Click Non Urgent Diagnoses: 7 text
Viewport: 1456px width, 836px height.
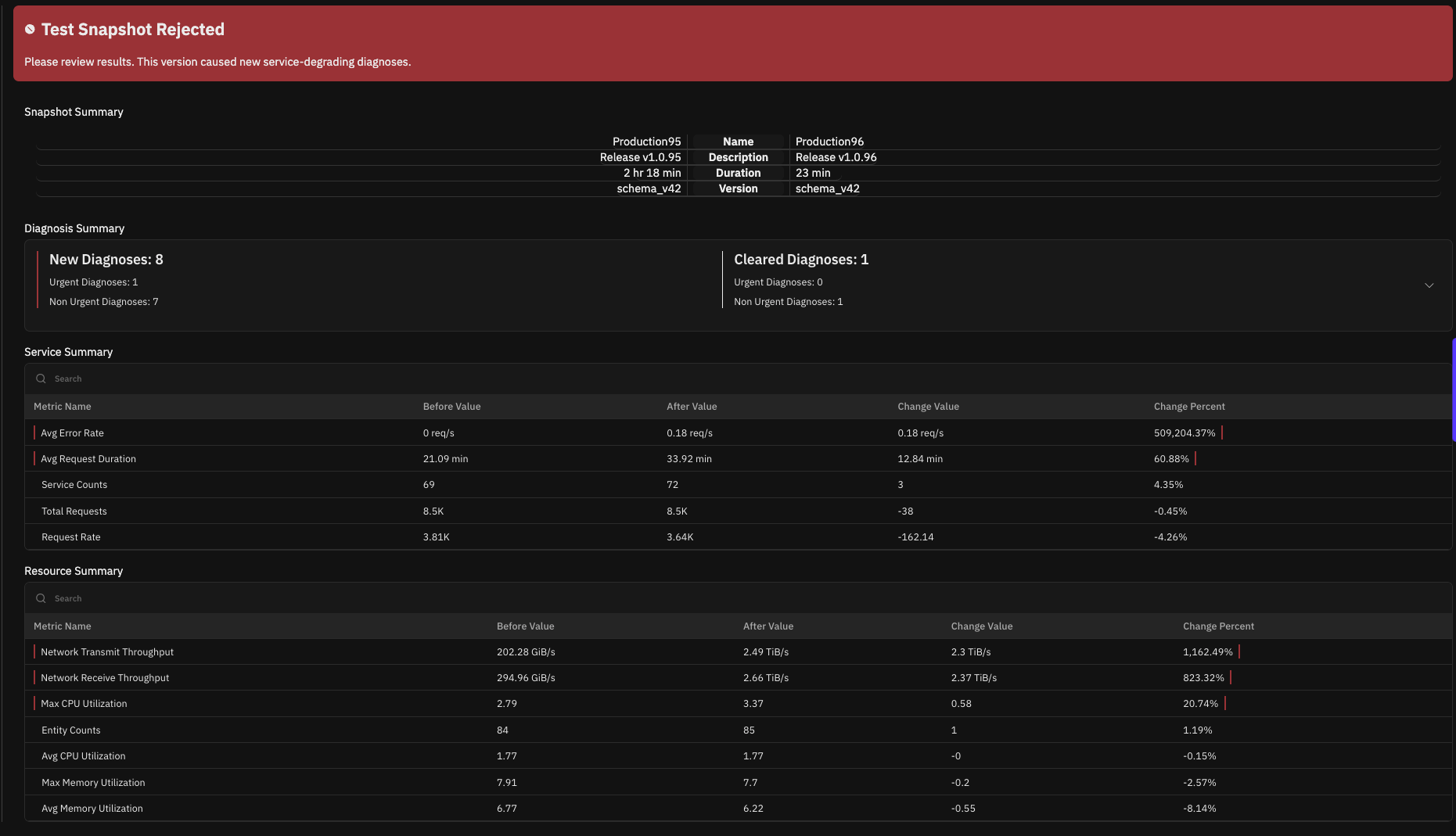tap(103, 302)
